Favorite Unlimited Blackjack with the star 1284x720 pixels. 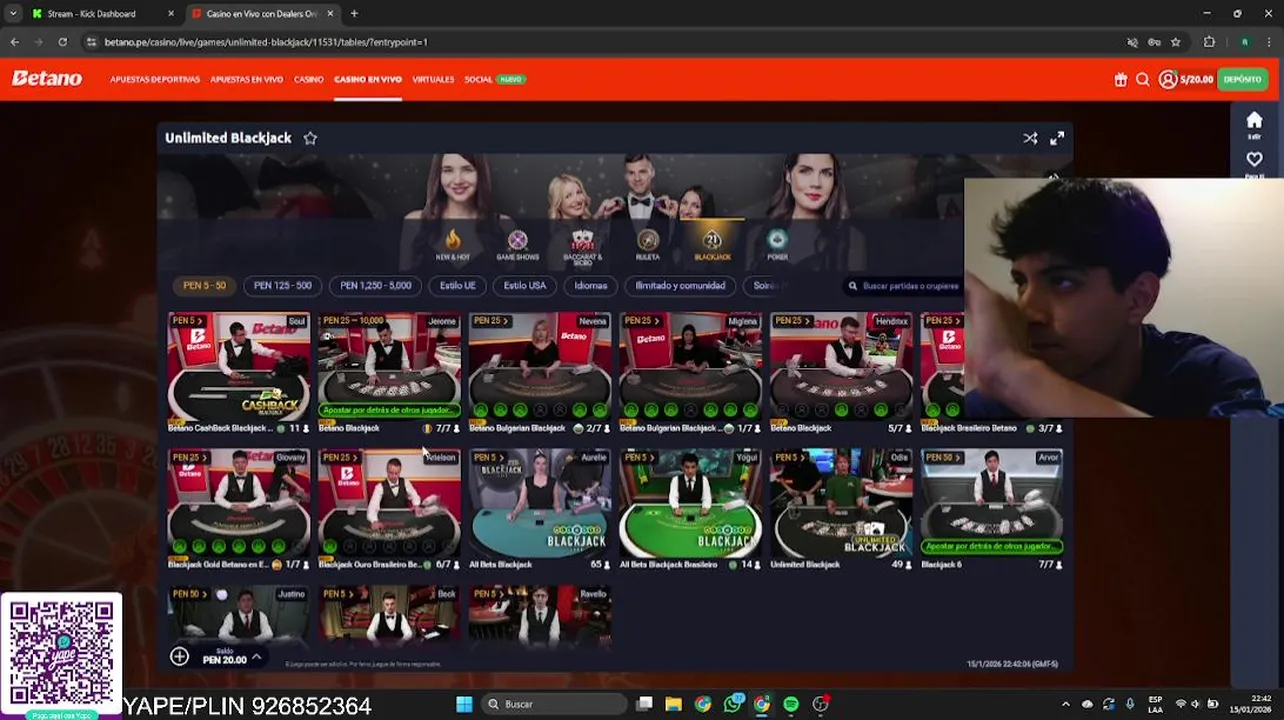click(x=310, y=138)
